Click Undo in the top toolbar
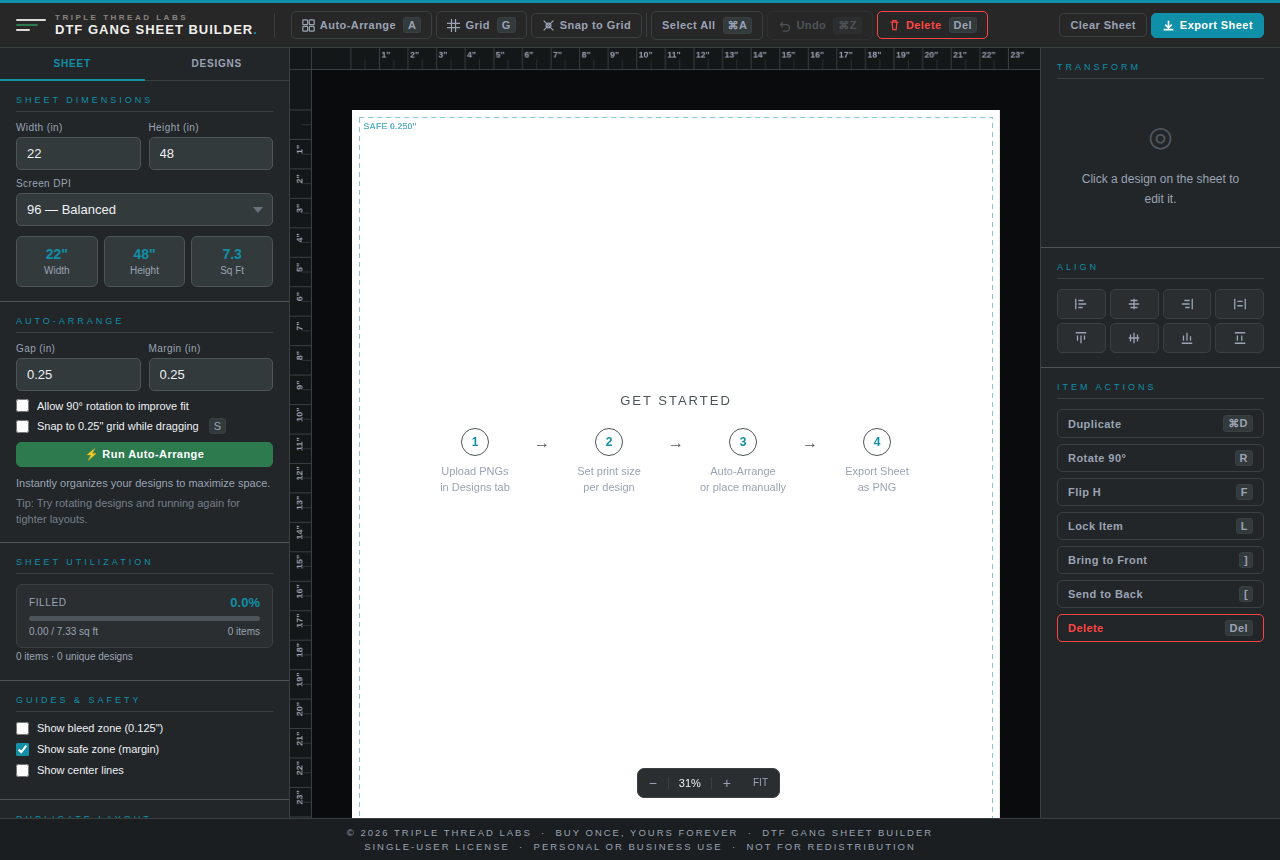 820,25
